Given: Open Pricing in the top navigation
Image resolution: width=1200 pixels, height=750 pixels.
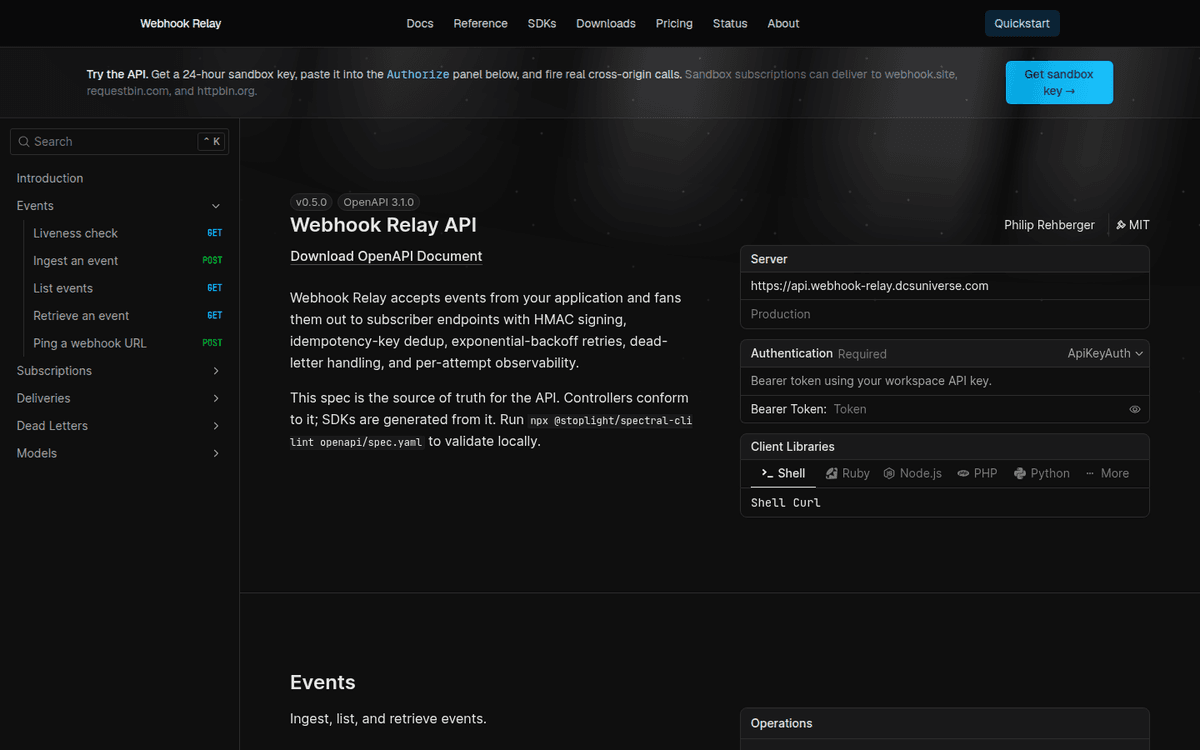Looking at the screenshot, I should [x=674, y=23].
